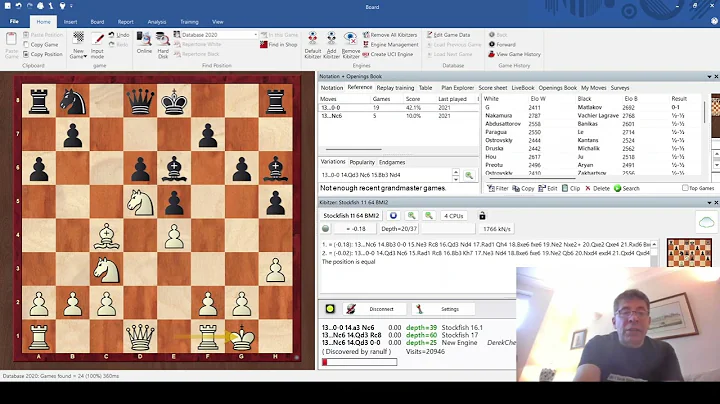Viewport: 720px width, 404px height.
Task: Click the Clip button
Action: tap(571, 188)
